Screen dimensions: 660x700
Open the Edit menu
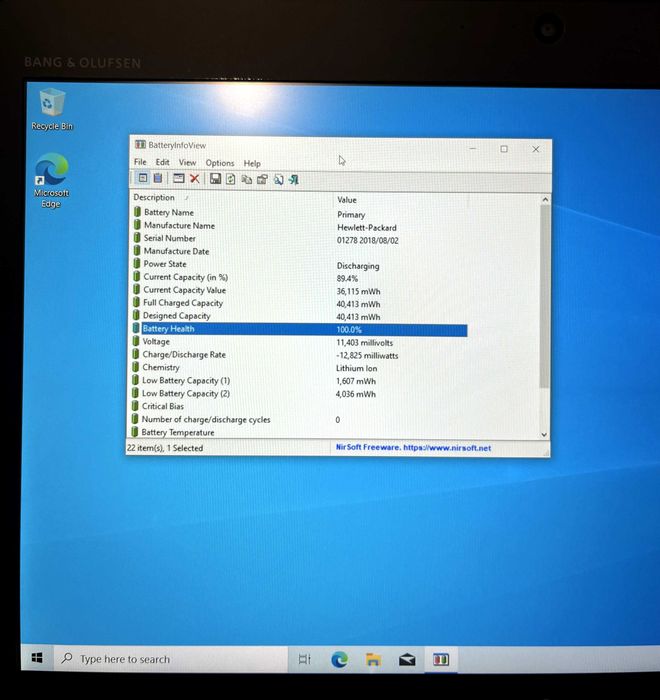click(x=162, y=162)
